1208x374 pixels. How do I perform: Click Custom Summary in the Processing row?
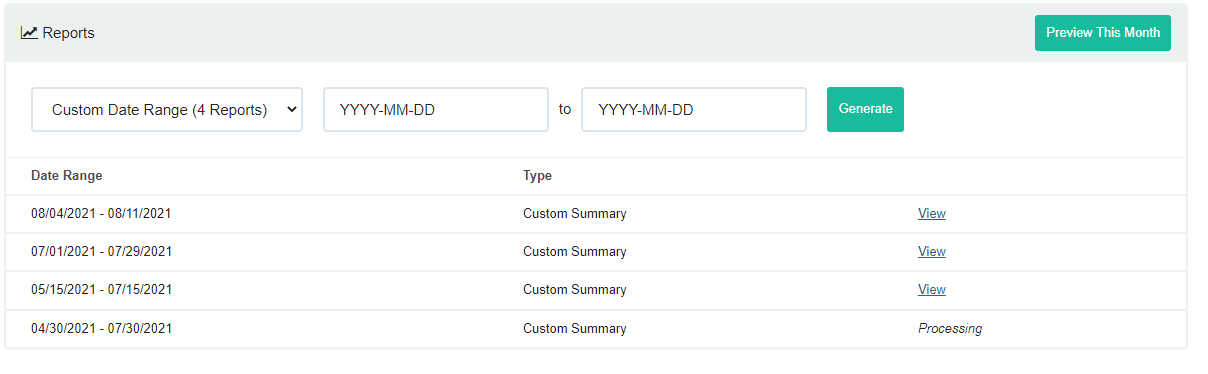[x=575, y=329]
